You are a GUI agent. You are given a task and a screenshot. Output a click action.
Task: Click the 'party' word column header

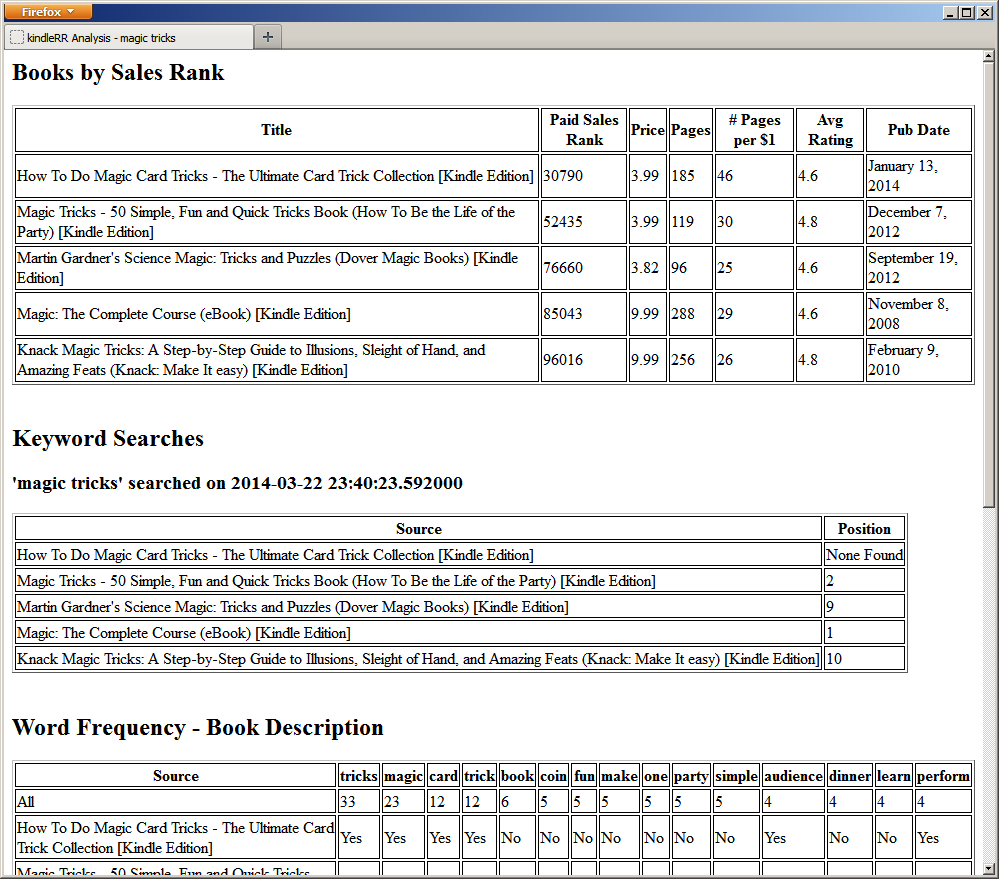point(691,776)
